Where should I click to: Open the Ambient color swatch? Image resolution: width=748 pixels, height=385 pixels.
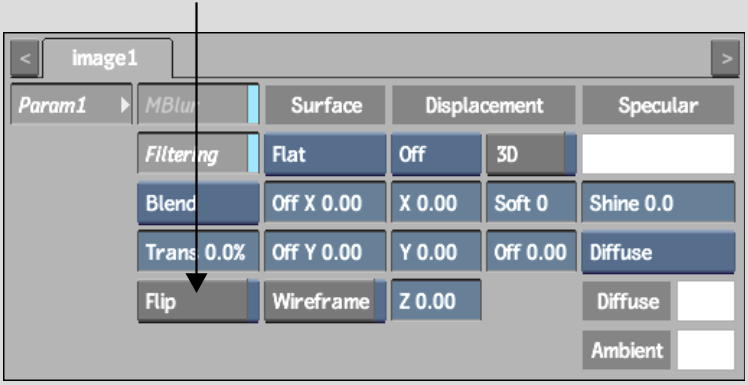(x=706, y=350)
